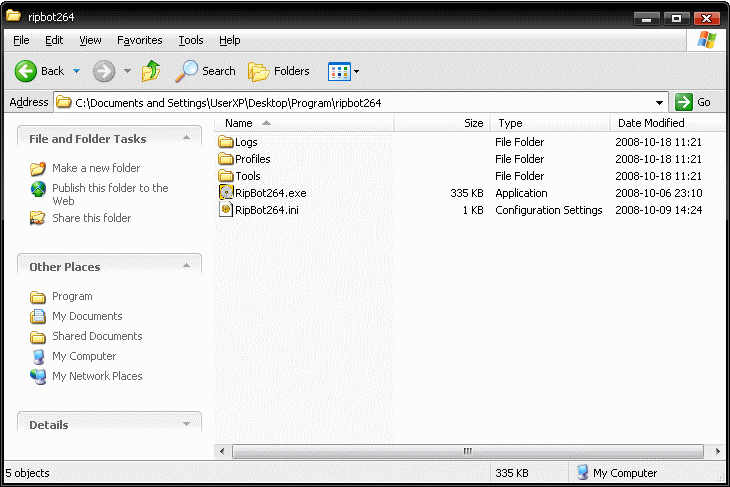Click the Make a new folder link

[96, 168]
